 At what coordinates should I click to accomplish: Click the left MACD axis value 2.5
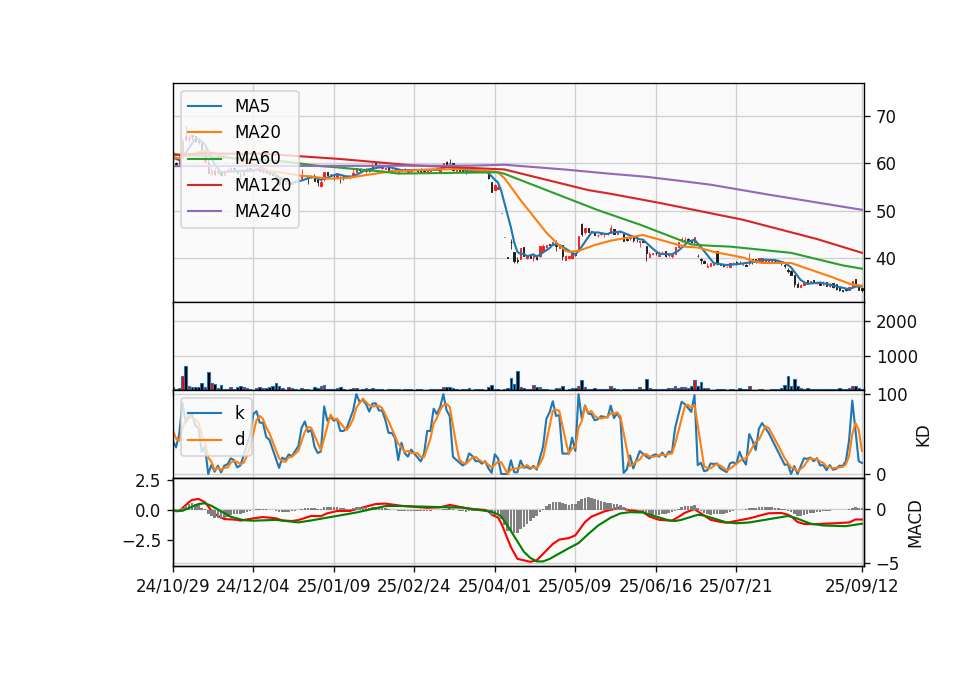148,481
